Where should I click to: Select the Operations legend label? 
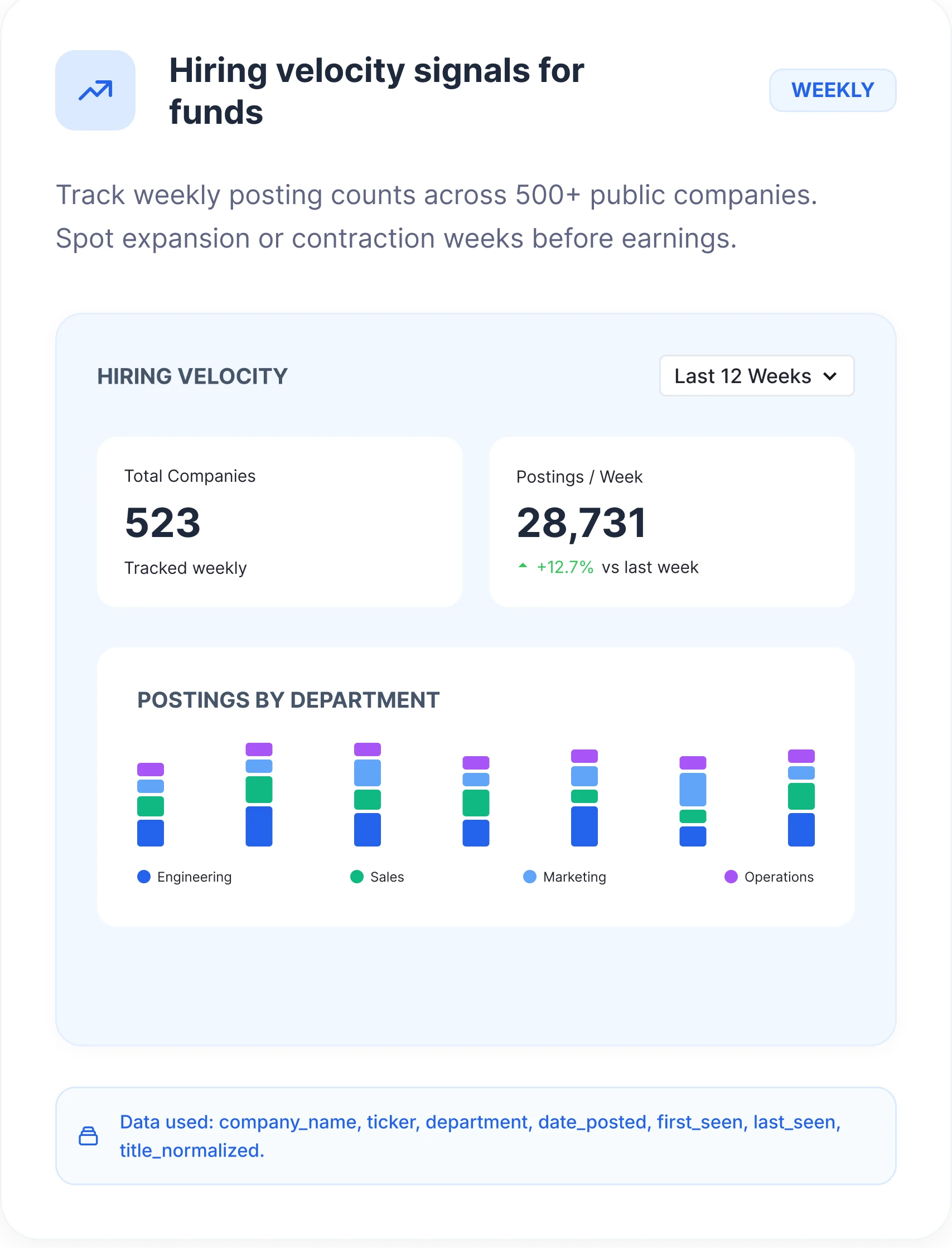[x=779, y=877]
